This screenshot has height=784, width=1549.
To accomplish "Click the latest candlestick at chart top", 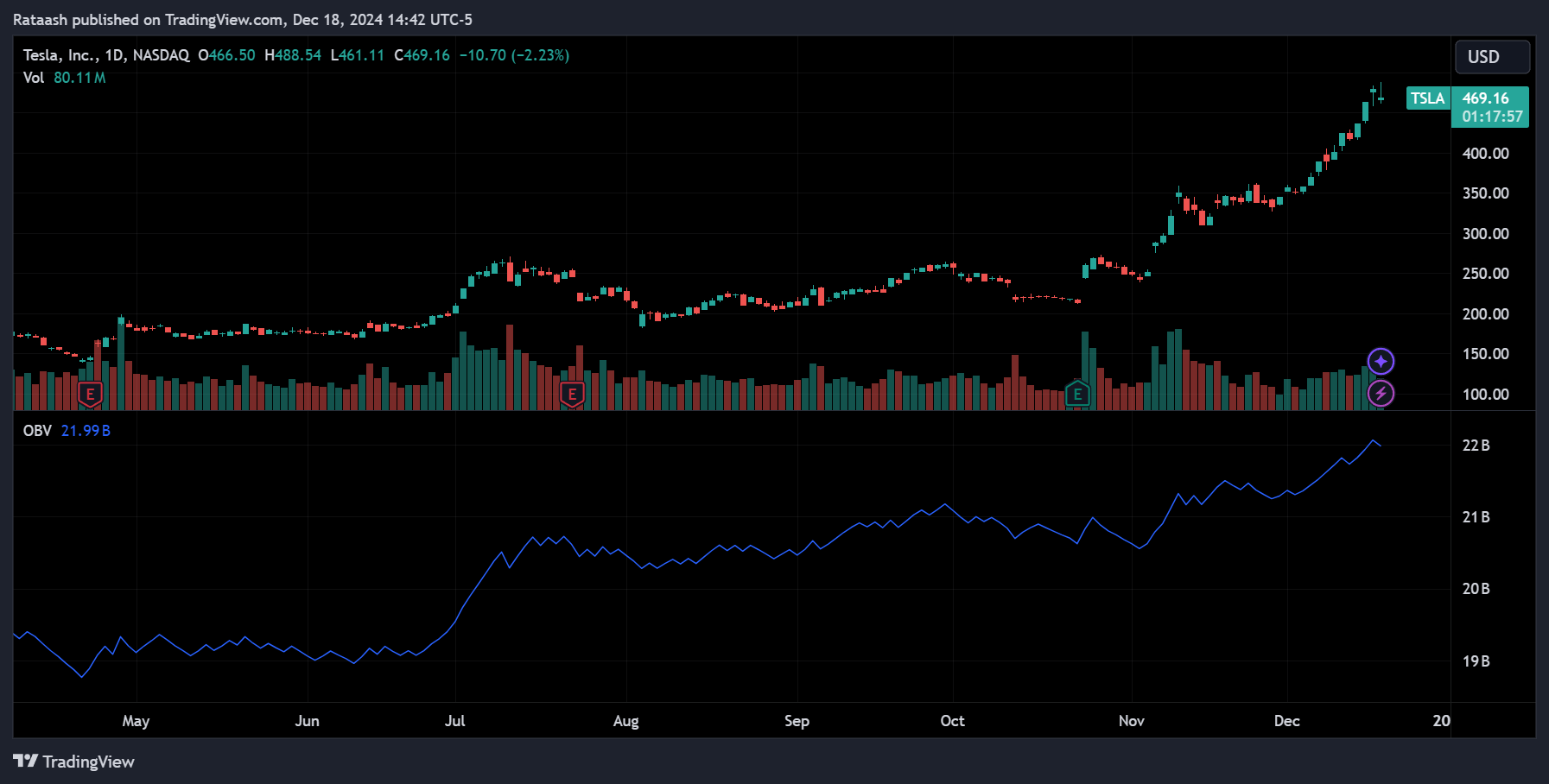I will (1381, 94).
